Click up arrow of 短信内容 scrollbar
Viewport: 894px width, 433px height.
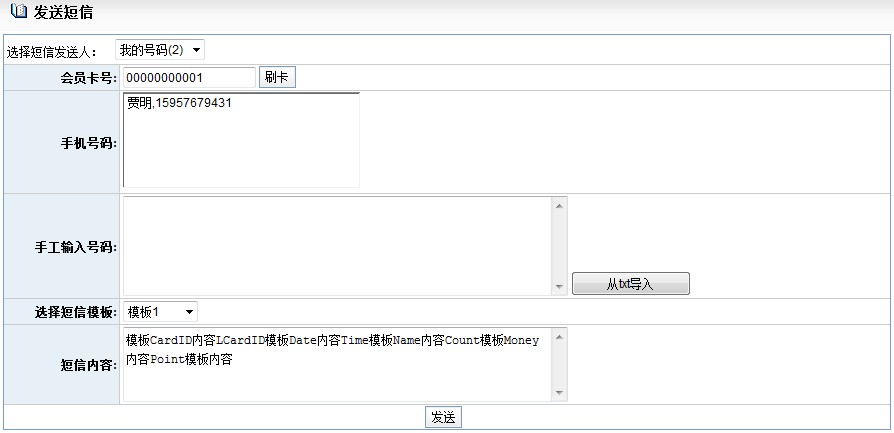point(559,337)
